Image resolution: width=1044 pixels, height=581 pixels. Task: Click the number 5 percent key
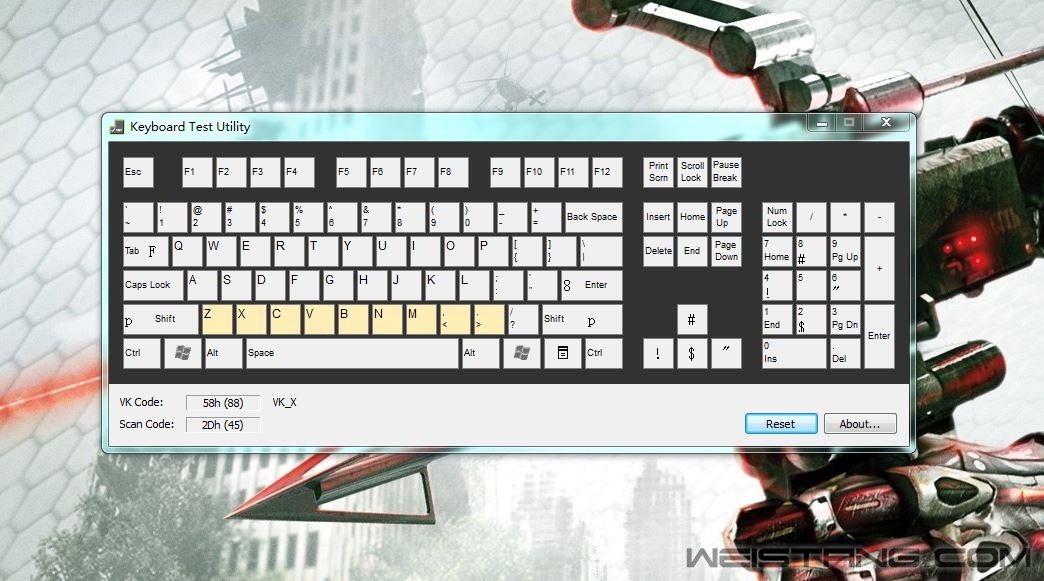(308, 218)
